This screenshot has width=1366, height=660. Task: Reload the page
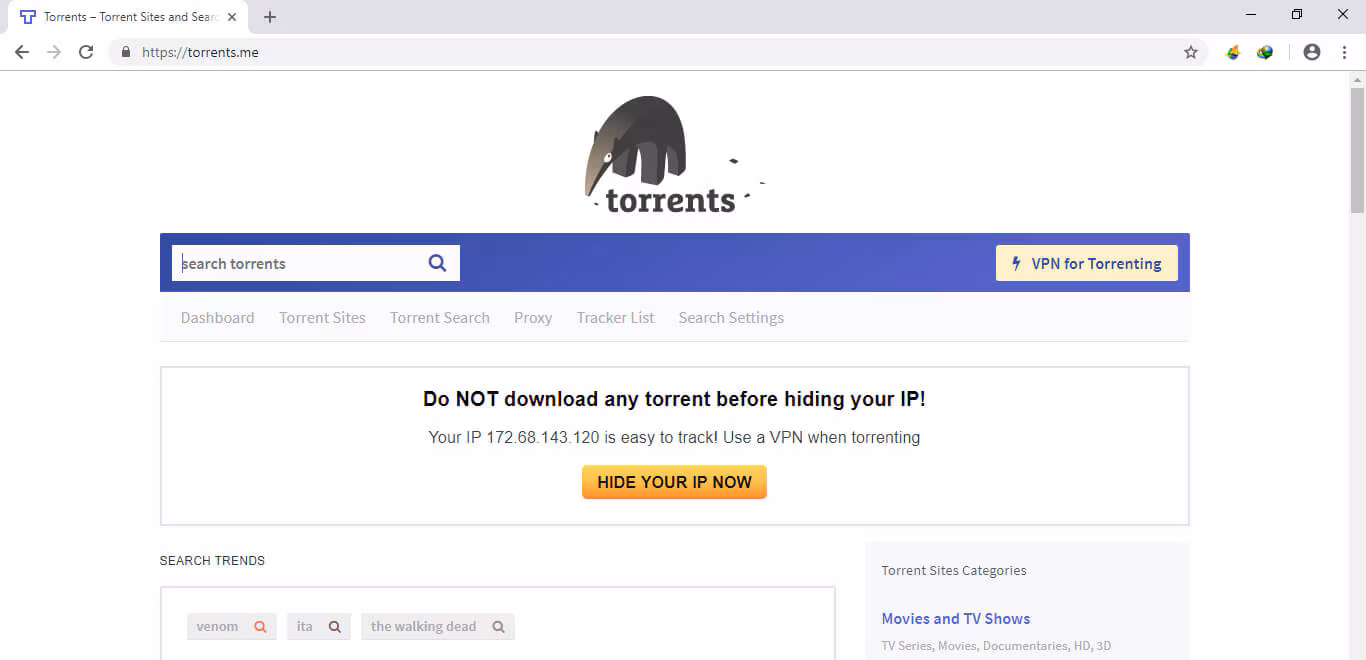pos(86,52)
